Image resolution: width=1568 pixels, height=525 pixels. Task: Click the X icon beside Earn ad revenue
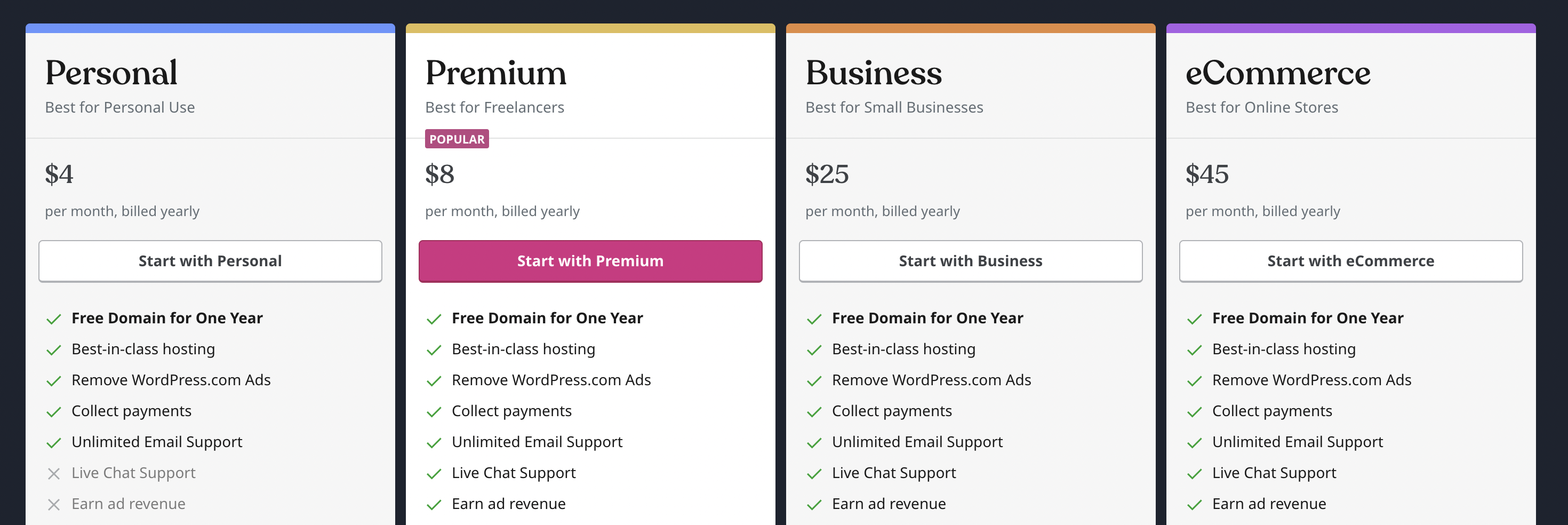click(x=53, y=504)
